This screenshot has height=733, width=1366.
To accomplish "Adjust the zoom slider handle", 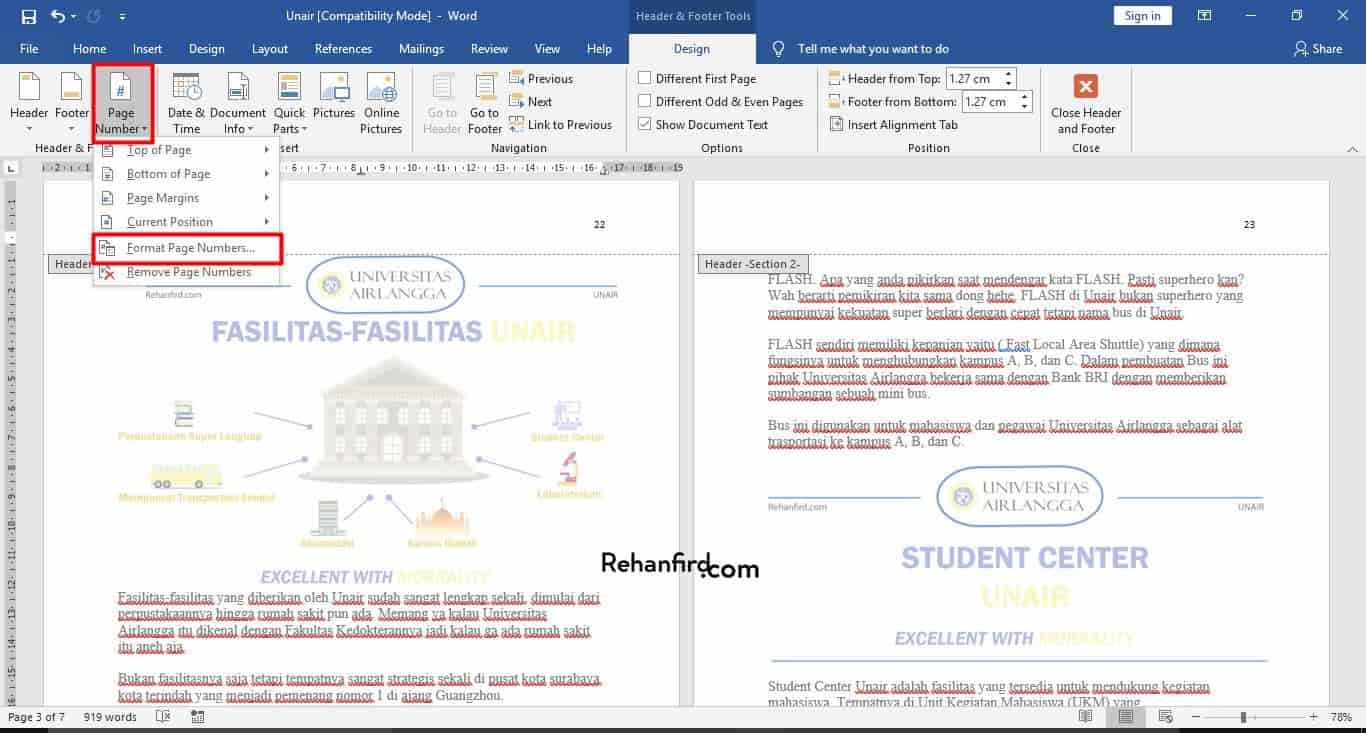I will coord(1243,717).
